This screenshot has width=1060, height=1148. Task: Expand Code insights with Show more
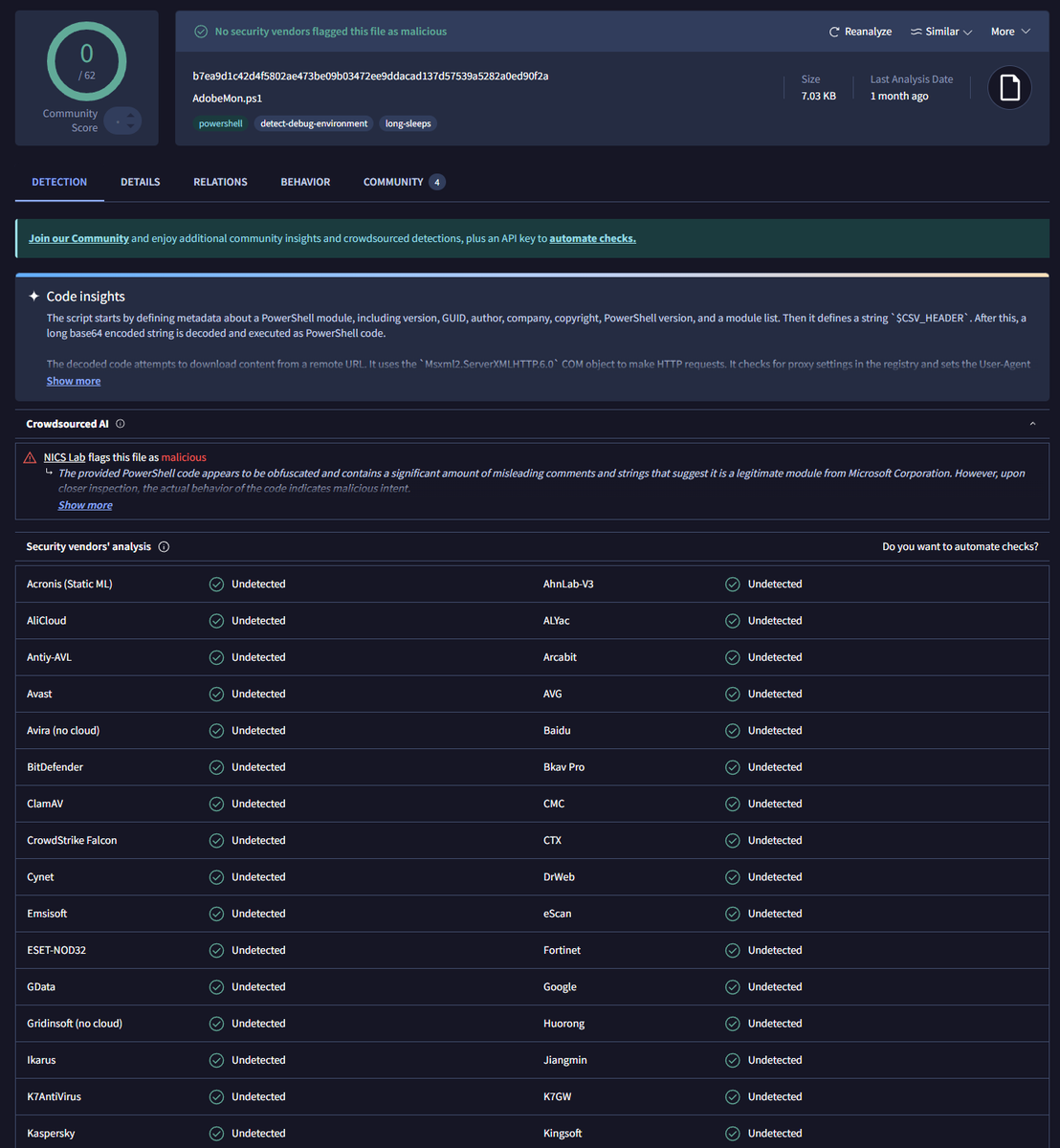click(74, 381)
